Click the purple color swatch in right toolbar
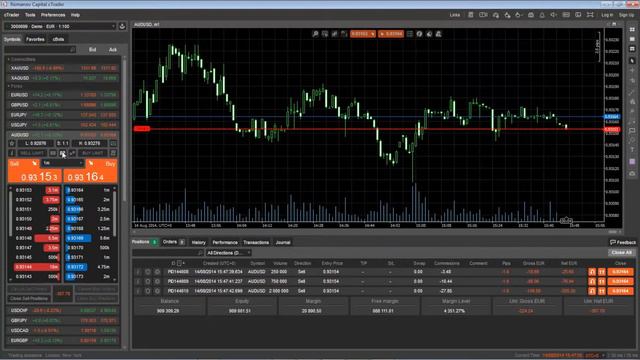This screenshot has height=360, width=640. [x=632, y=162]
